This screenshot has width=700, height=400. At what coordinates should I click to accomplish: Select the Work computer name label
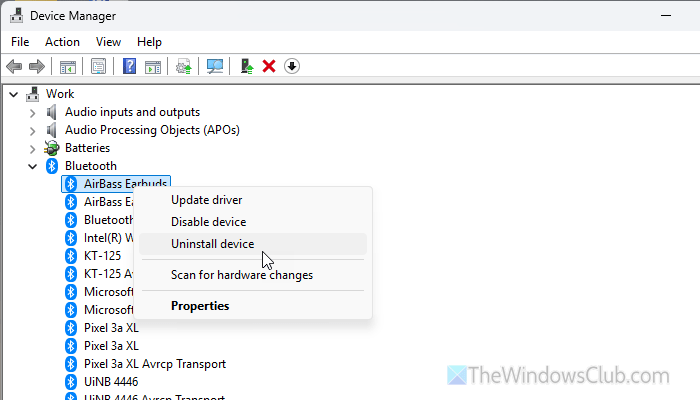point(60,94)
